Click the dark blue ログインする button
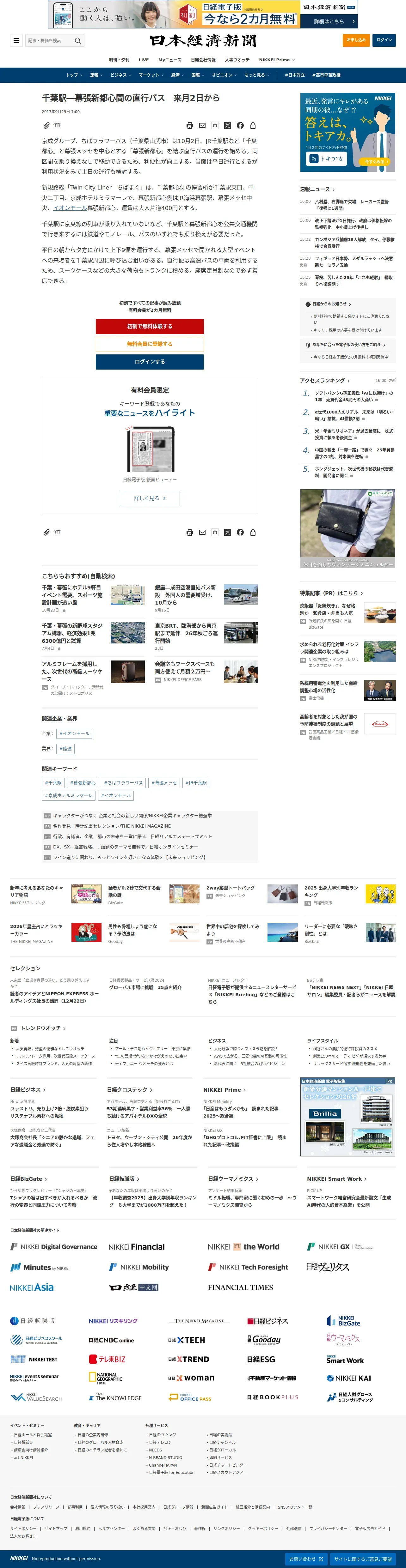This screenshot has height=1568, width=406. coord(149,362)
